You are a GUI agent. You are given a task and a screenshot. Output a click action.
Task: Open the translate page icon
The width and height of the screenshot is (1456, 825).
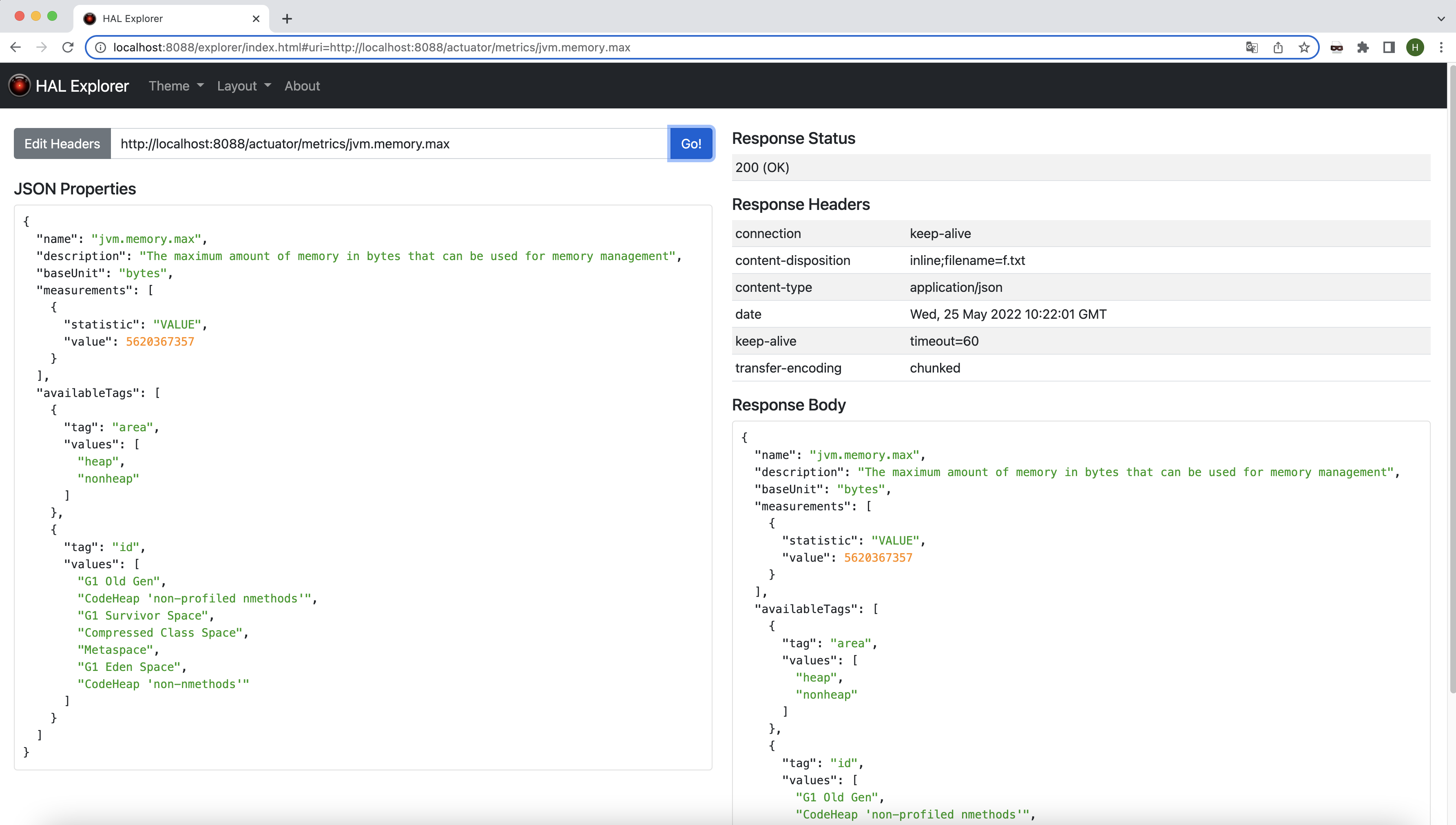[x=1252, y=47]
